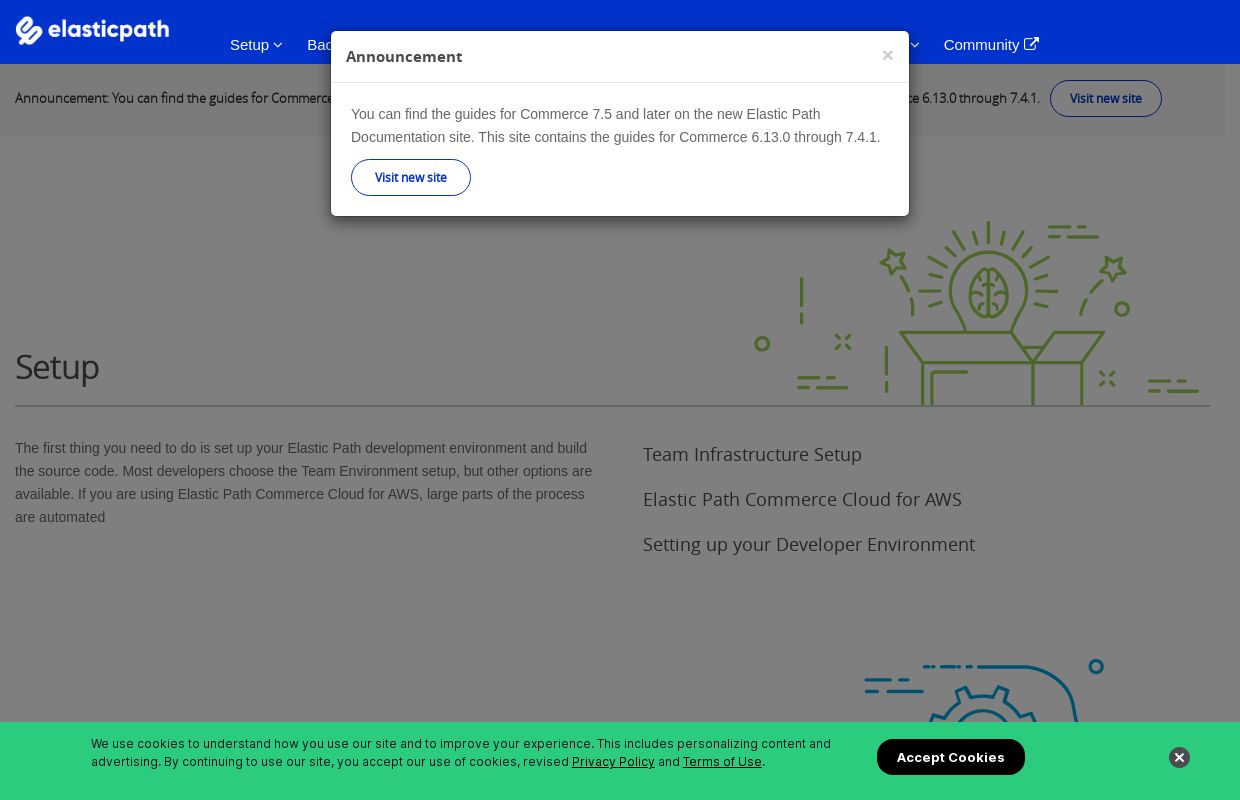This screenshot has height=800, width=1240.
Task: Dismiss the cookie bar with X icon
Action: click(1180, 758)
